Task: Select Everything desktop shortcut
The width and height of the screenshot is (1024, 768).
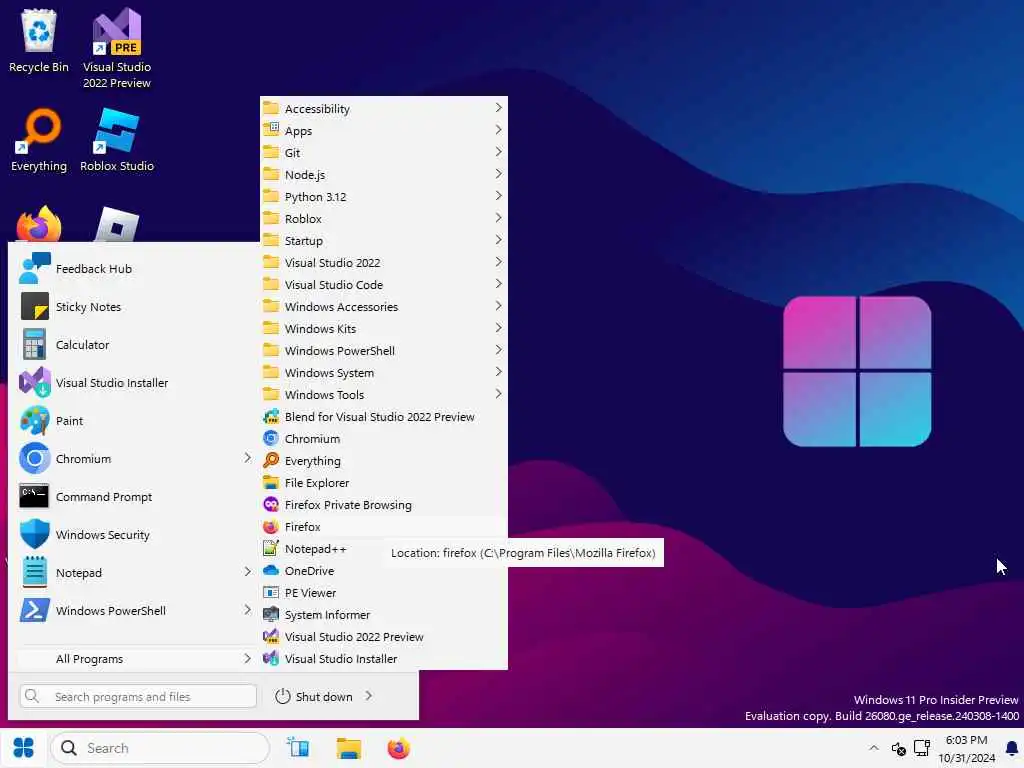Action: [39, 140]
